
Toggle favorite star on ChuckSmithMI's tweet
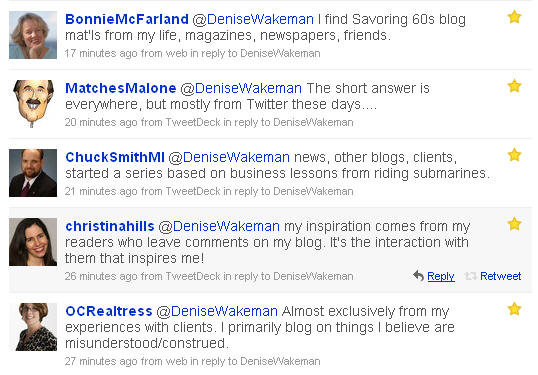tap(514, 155)
